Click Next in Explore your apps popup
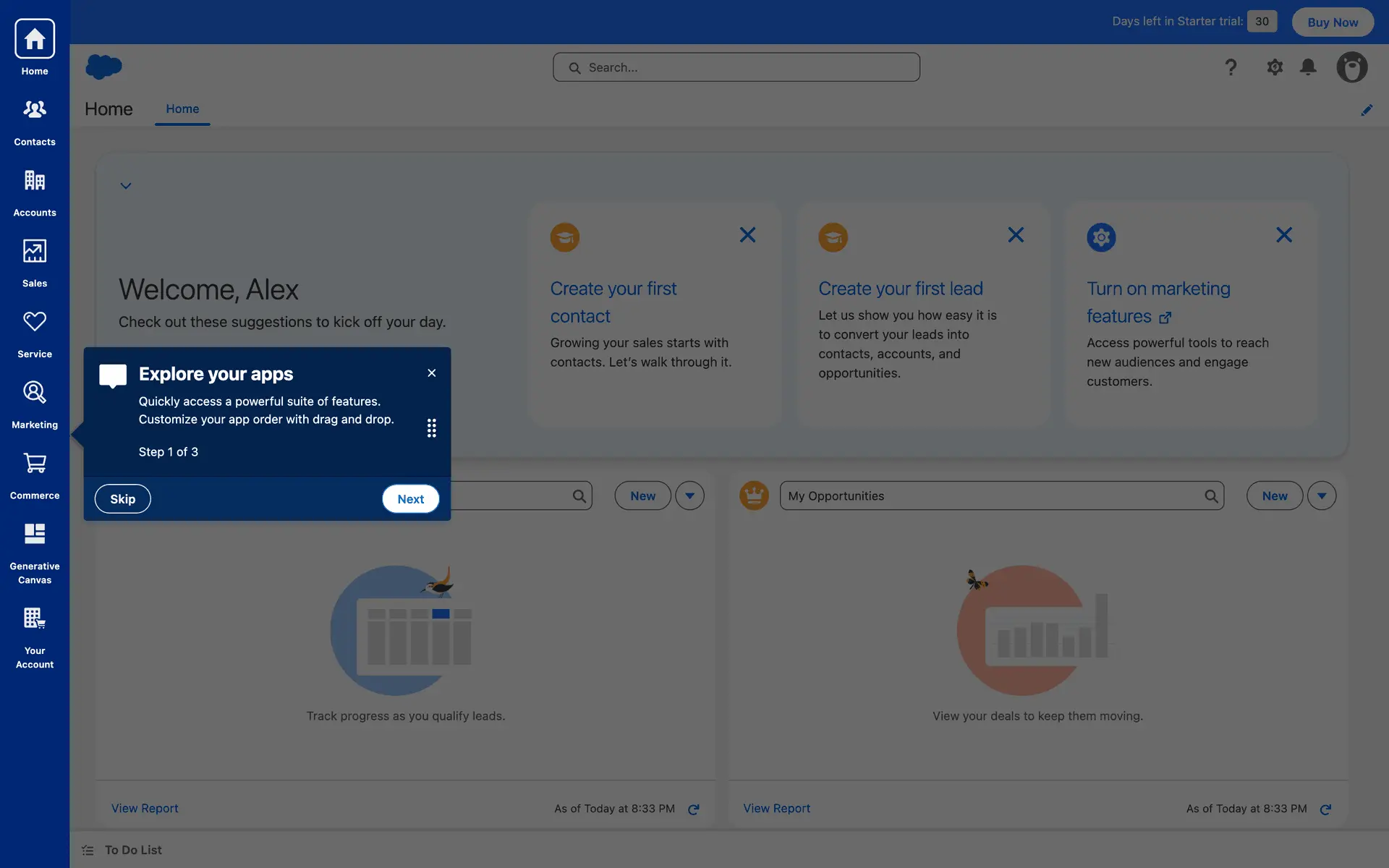 tap(410, 499)
